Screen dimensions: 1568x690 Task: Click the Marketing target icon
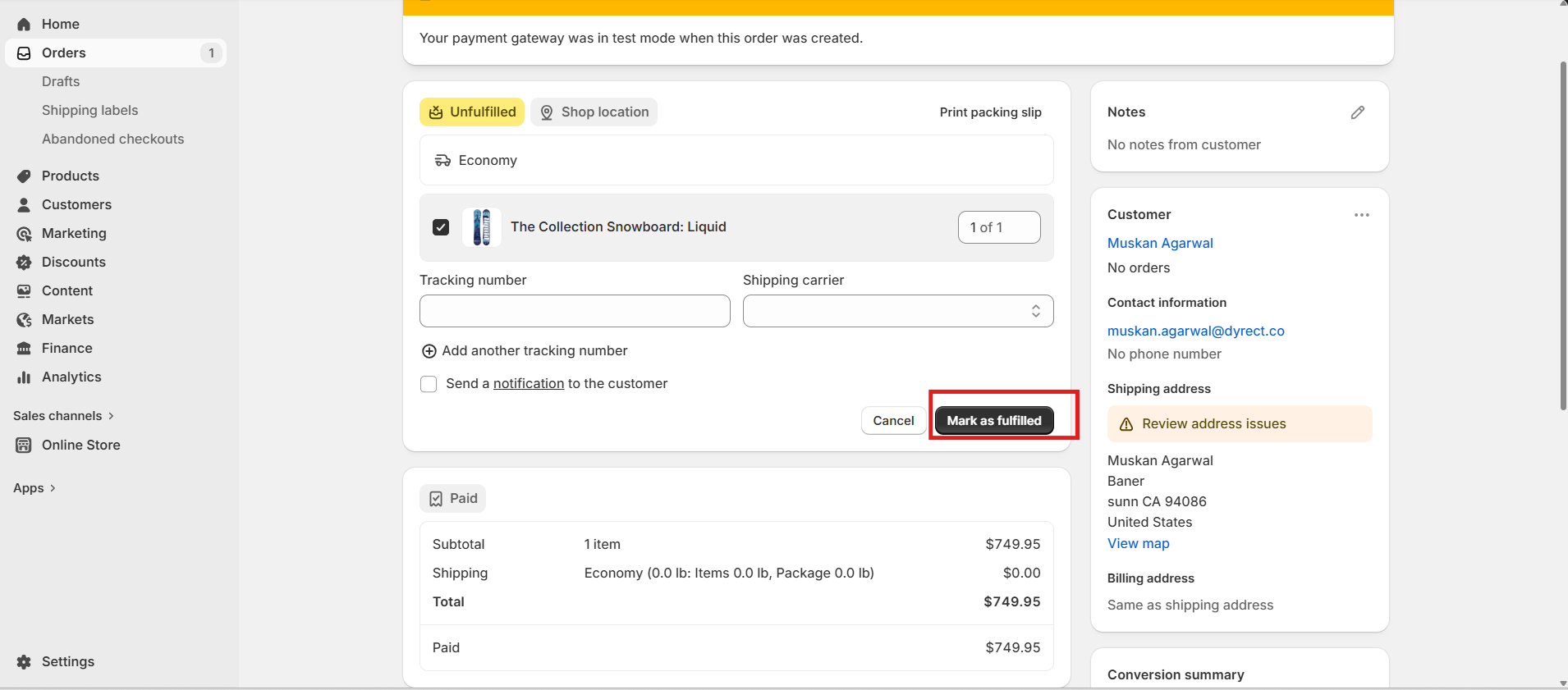click(24, 234)
